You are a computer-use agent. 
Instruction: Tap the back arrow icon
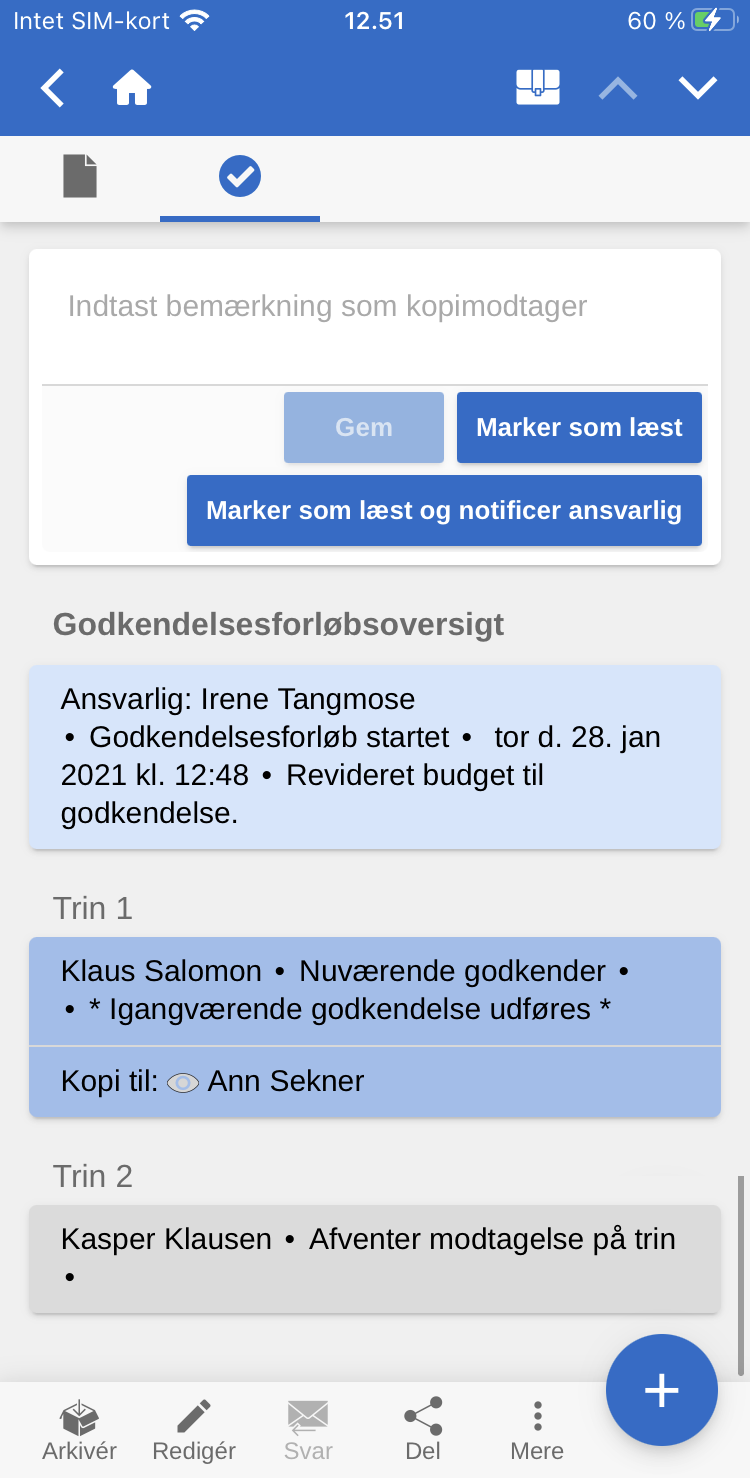click(52, 88)
